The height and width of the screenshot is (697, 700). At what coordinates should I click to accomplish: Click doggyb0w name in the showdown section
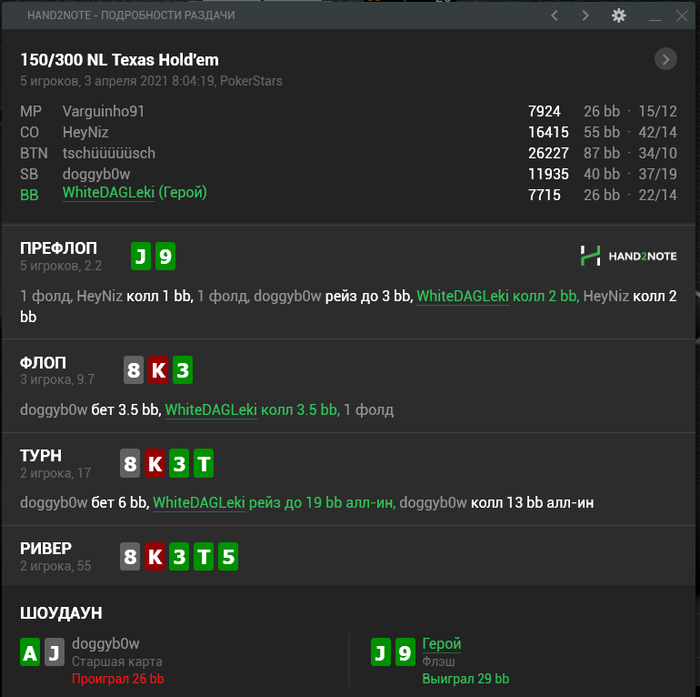[x=105, y=643]
